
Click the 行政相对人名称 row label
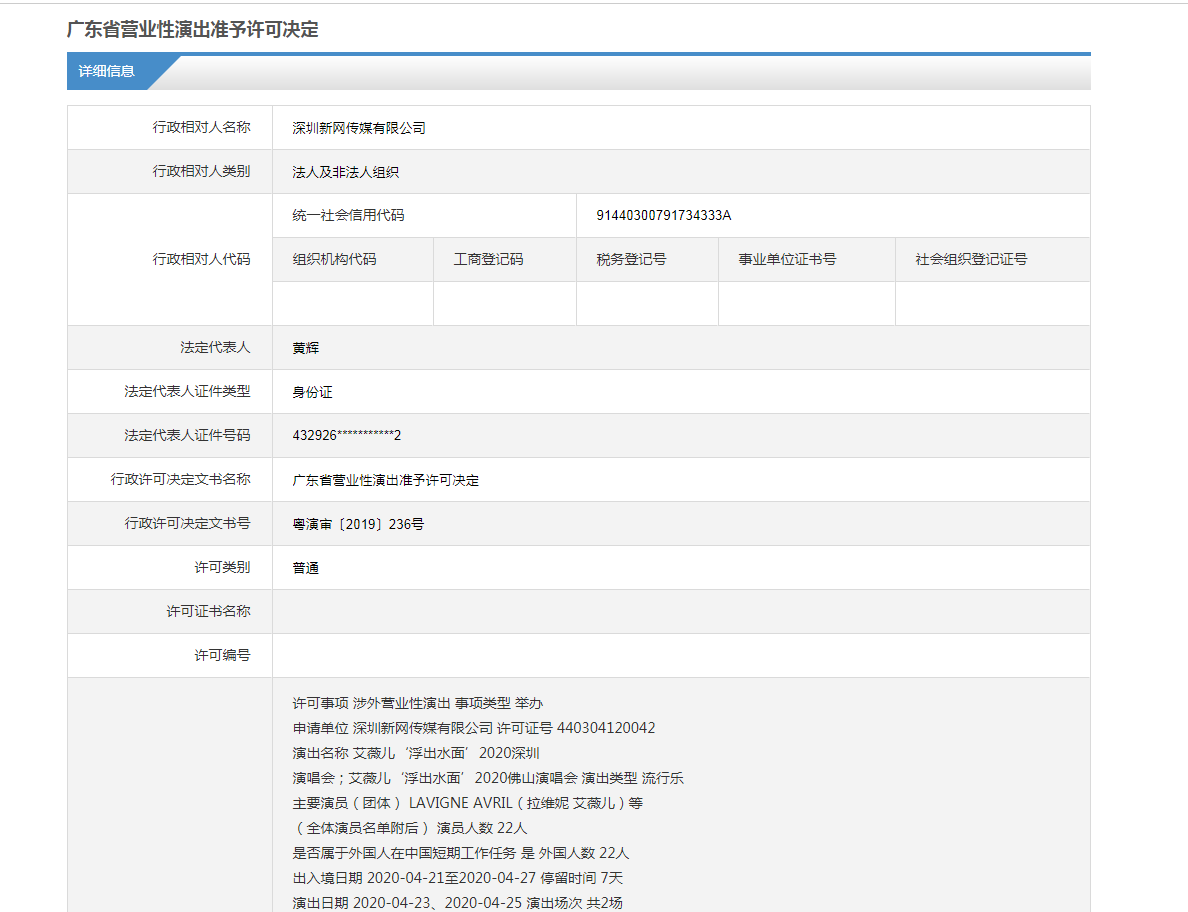click(x=202, y=127)
